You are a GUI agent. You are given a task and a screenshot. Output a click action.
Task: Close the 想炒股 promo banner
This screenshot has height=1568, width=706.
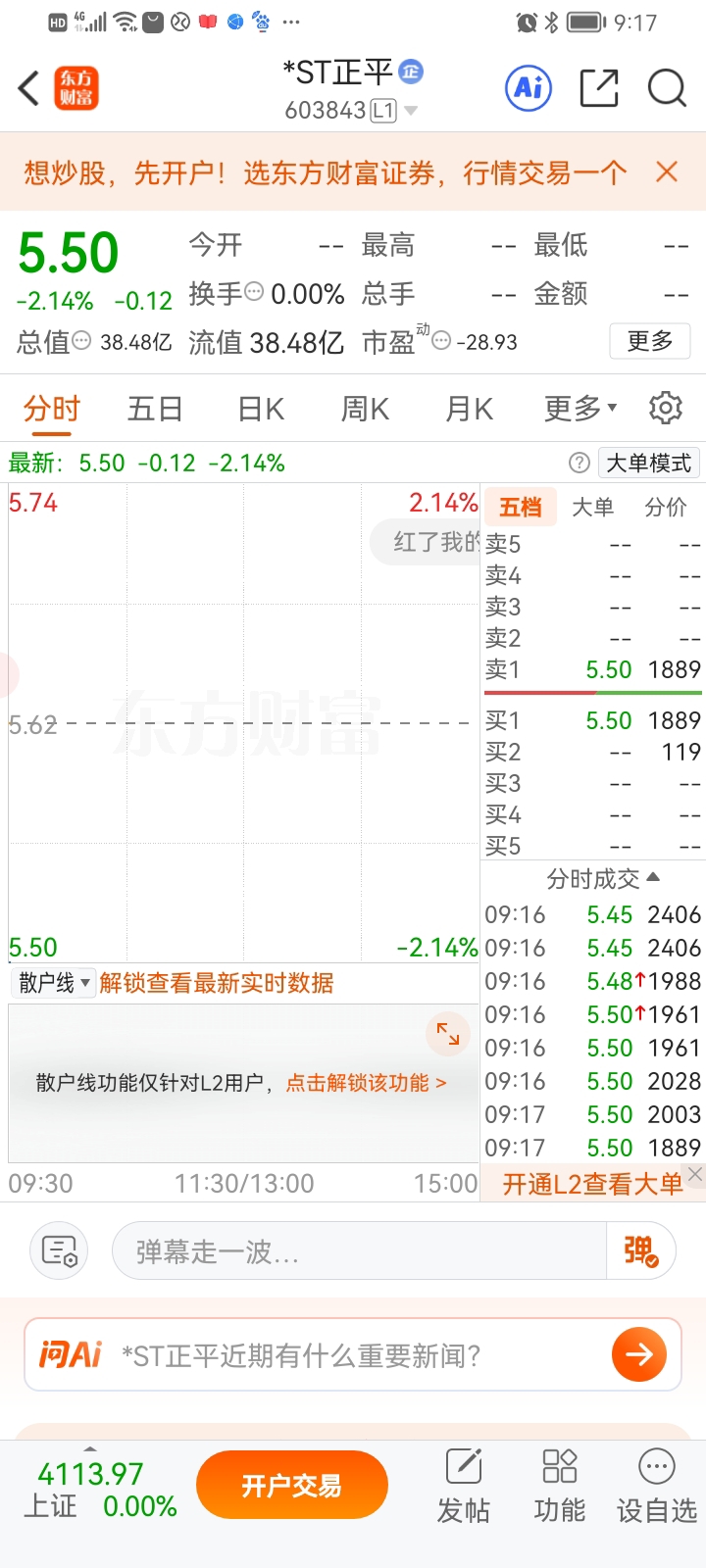pos(667,171)
